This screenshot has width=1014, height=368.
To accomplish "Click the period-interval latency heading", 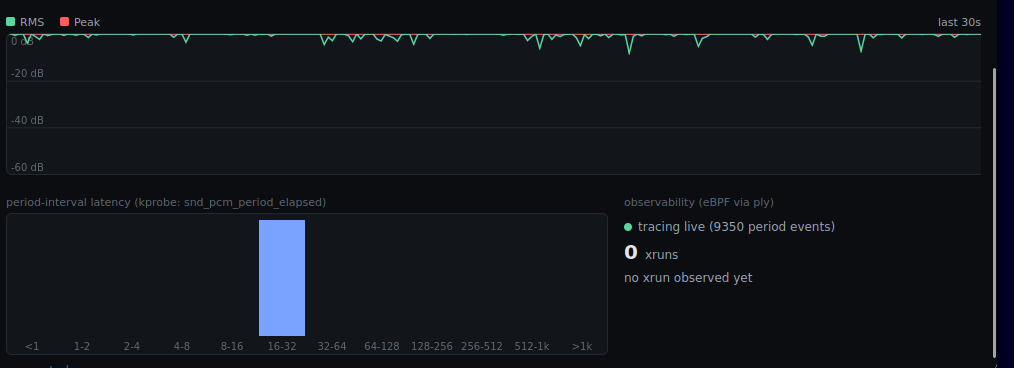I will pos(166,202).
